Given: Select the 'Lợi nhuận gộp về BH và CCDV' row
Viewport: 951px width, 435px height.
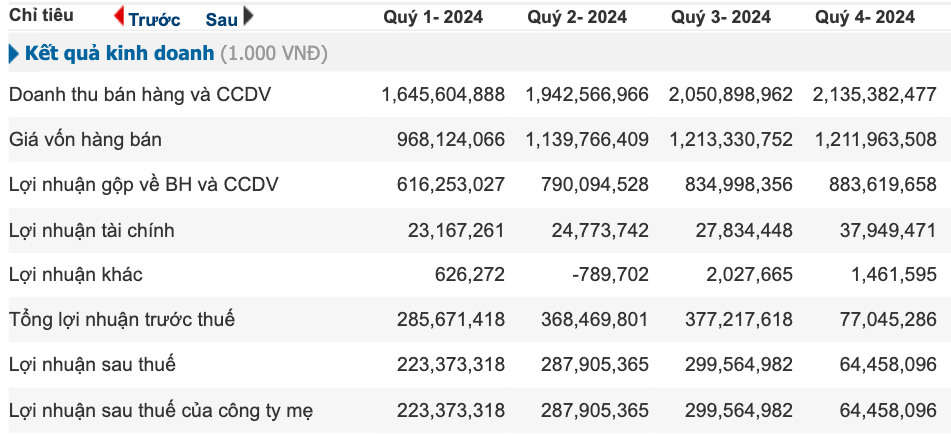Looking at the screenshot, I should click(144, 185).
